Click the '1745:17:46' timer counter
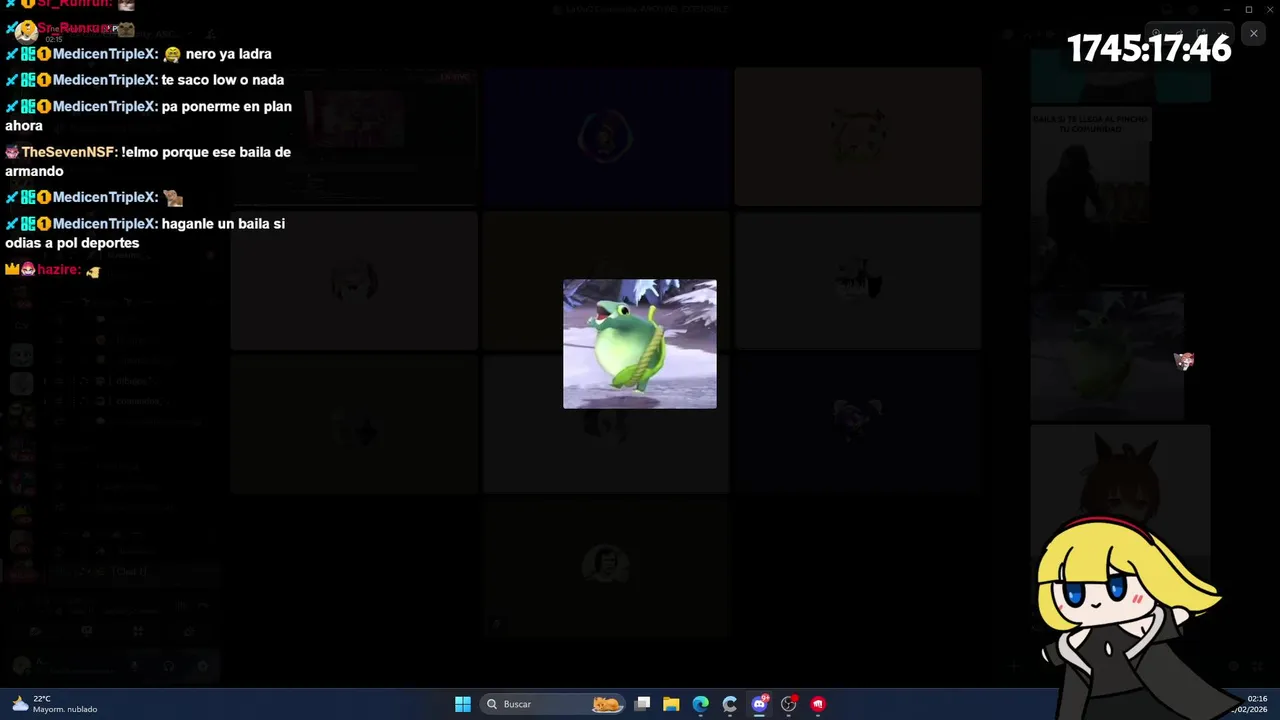The height and width of the screenshot is (720, 1280). point(1149,49)
